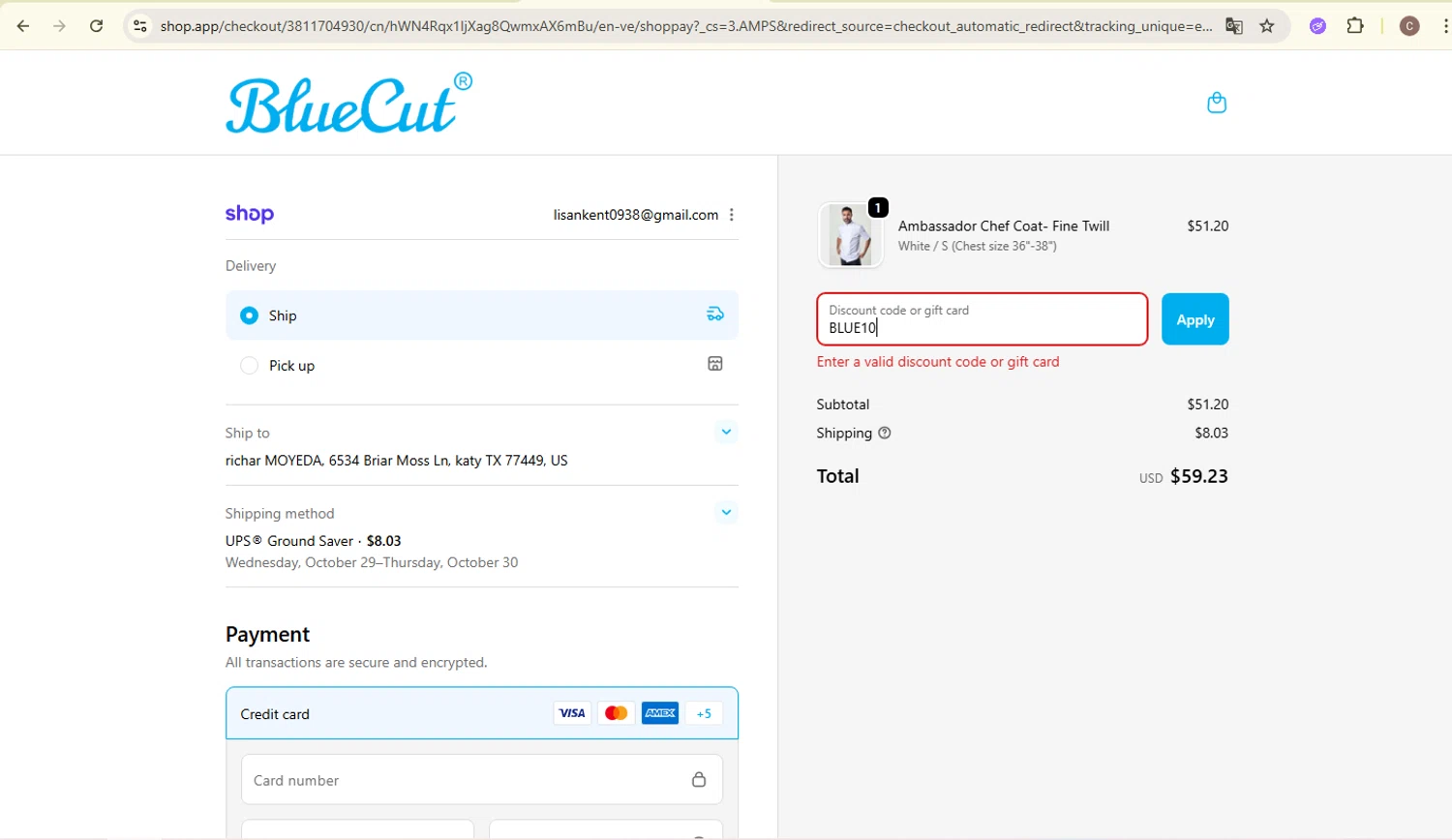
Task: Open the Shipping help question icon
Action: point(884,433)
